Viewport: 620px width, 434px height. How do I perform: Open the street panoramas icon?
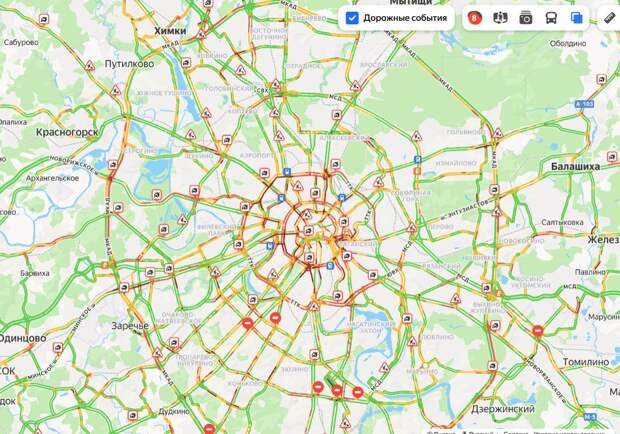[500, 18]
